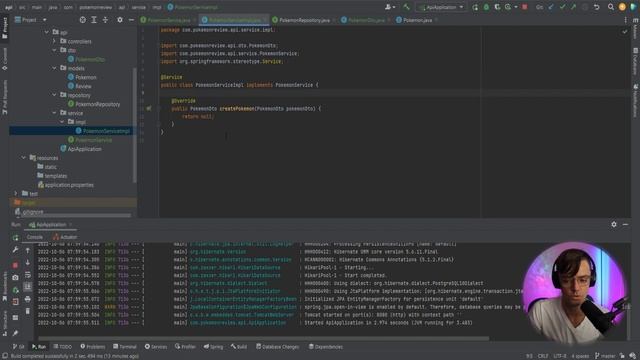Click the UTF-8 encoding in status bar

tap(560, 356)
